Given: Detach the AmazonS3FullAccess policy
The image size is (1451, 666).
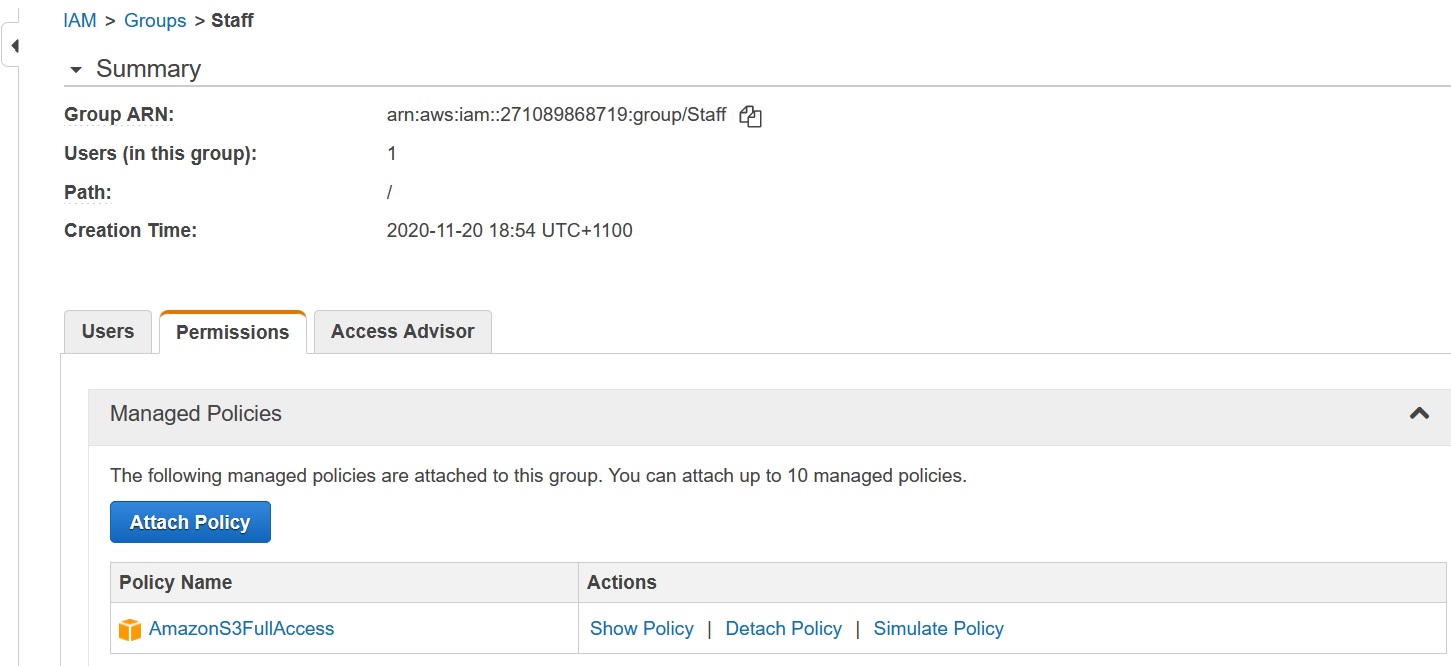Looking at the screenshot, I should click(783, 629).
